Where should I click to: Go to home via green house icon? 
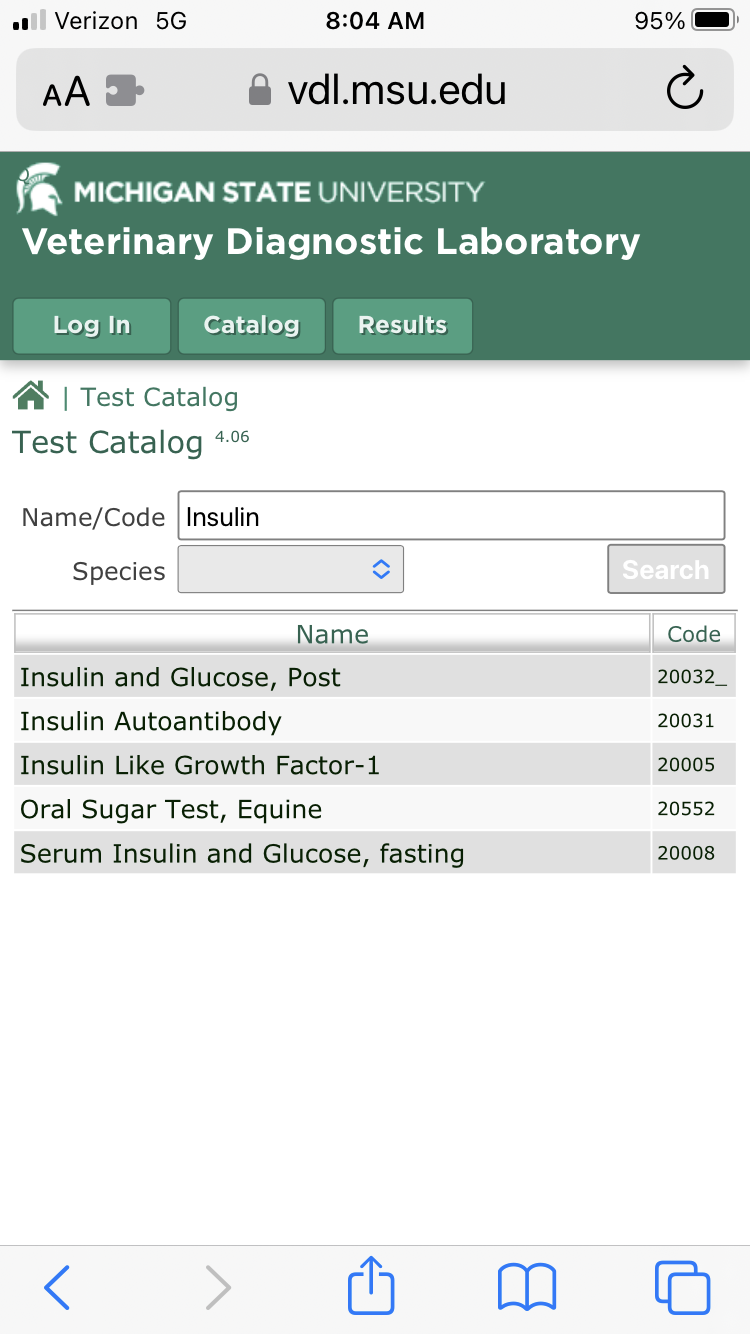[x=31, y=397]
